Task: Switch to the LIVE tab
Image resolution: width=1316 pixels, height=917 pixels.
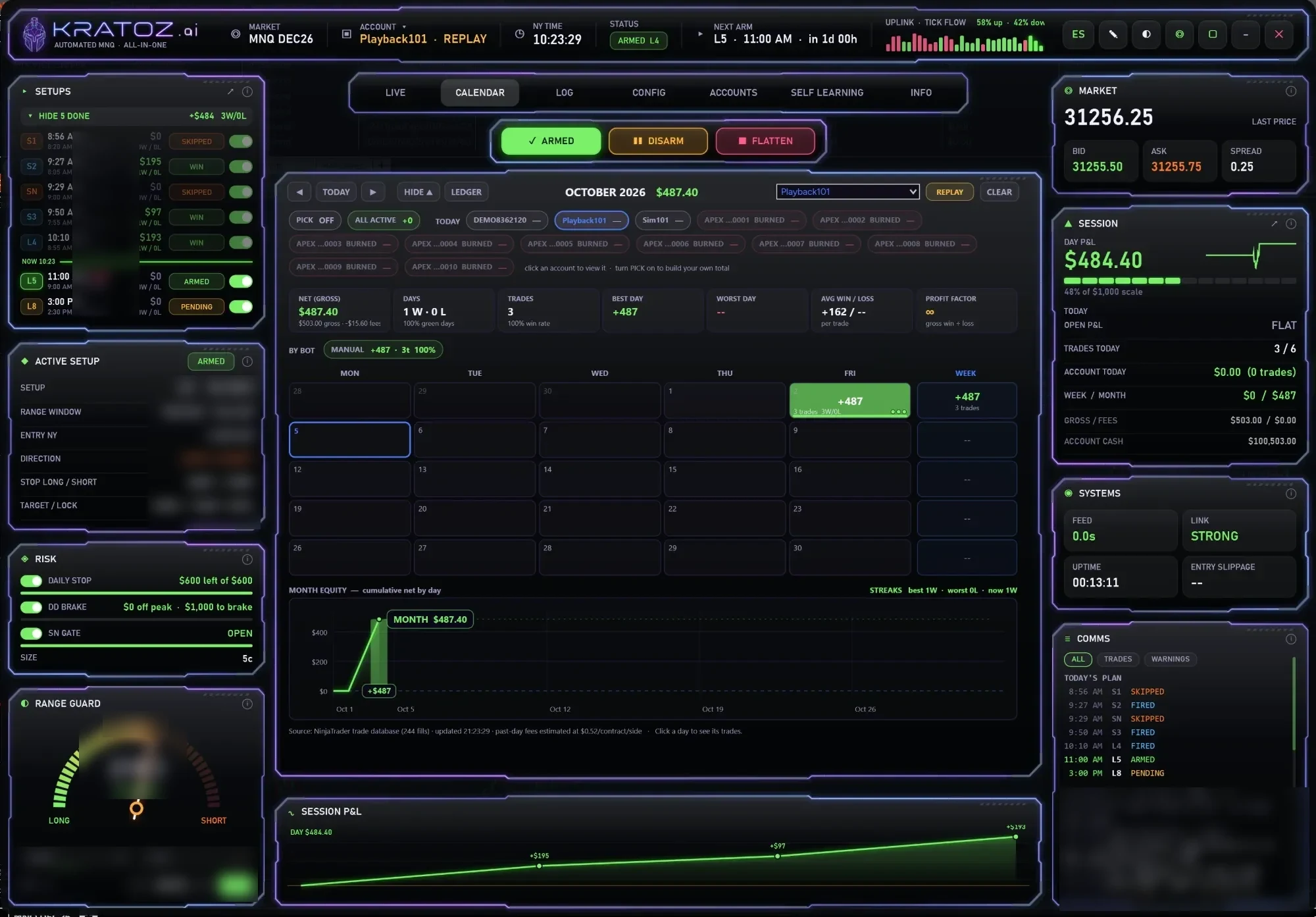Action: pyautogui.click(x=395, y=93)
